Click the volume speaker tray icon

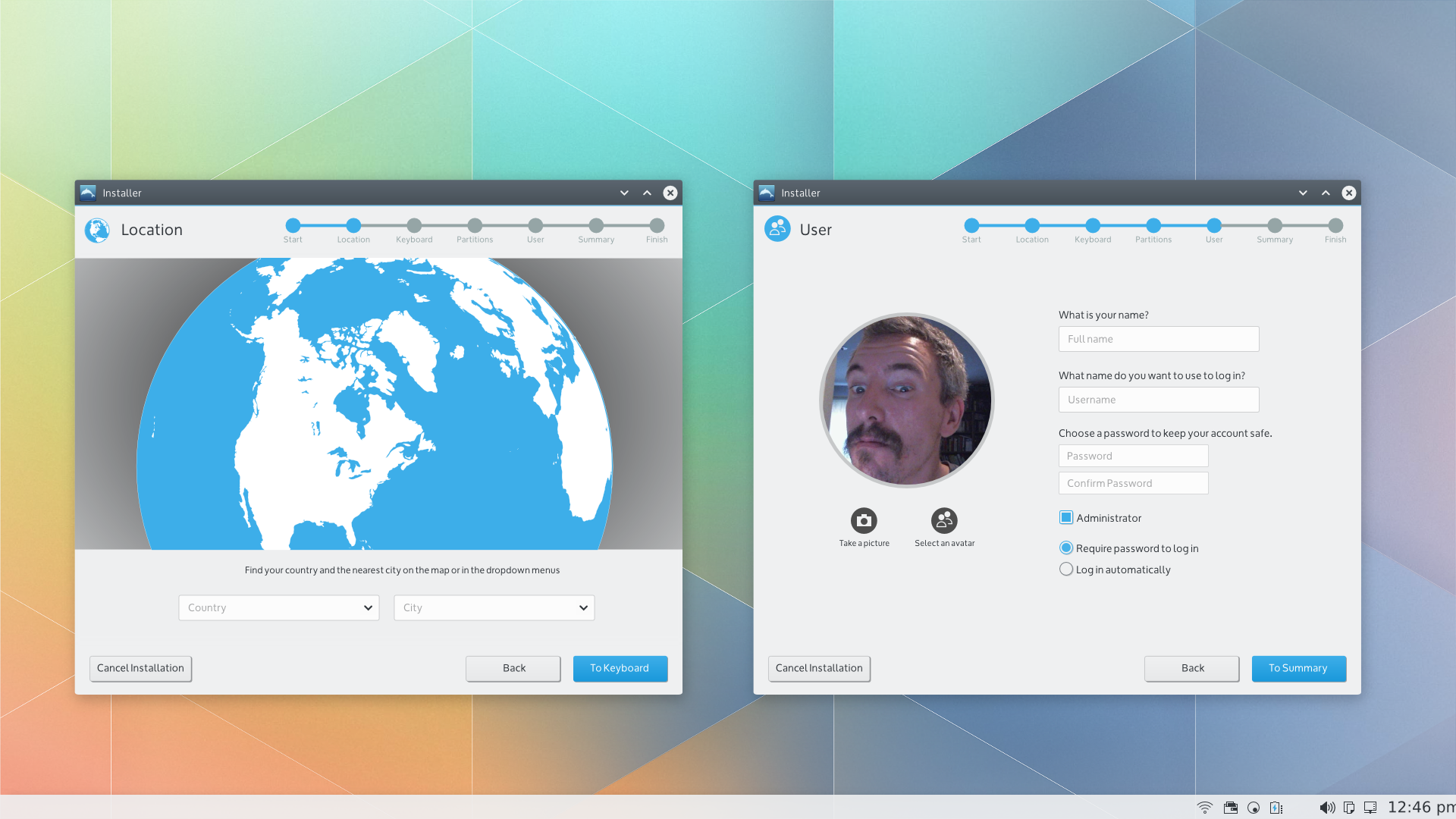click(1326, 808)
